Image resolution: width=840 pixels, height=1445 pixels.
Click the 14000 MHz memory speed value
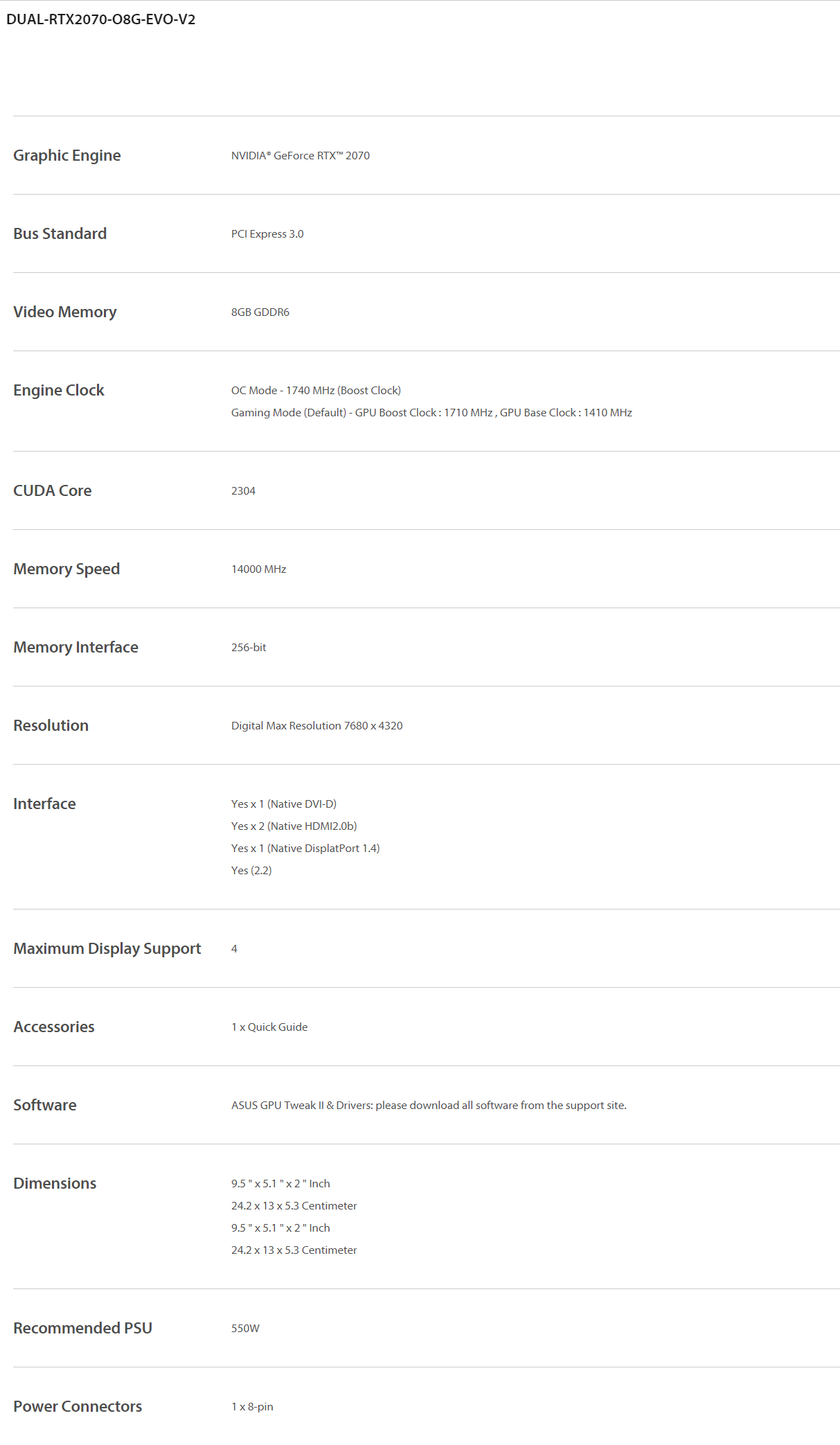click(x=258, y=569)
